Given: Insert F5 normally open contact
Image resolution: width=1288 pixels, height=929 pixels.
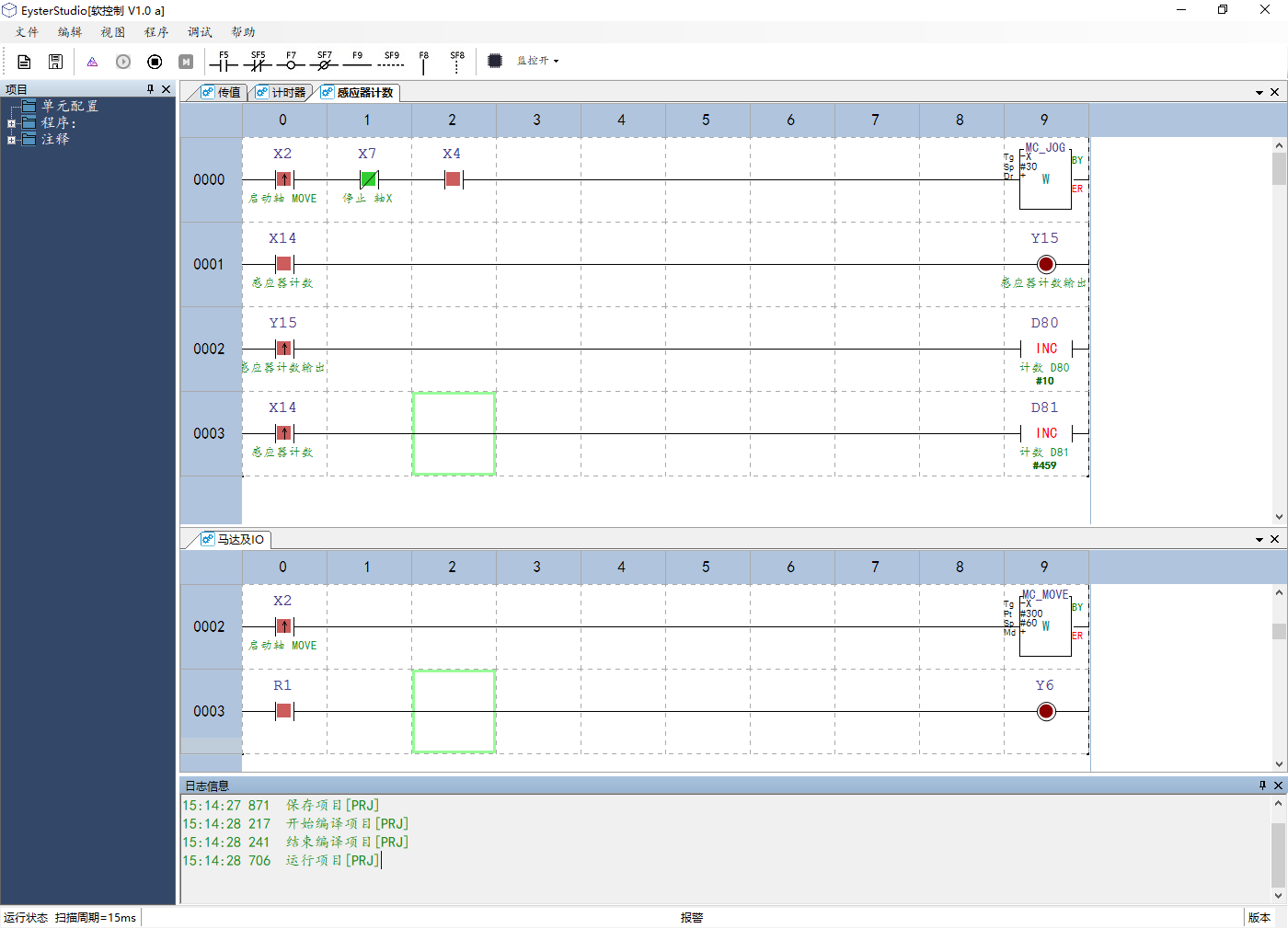Looking at the screenshot, I should 224,62.
